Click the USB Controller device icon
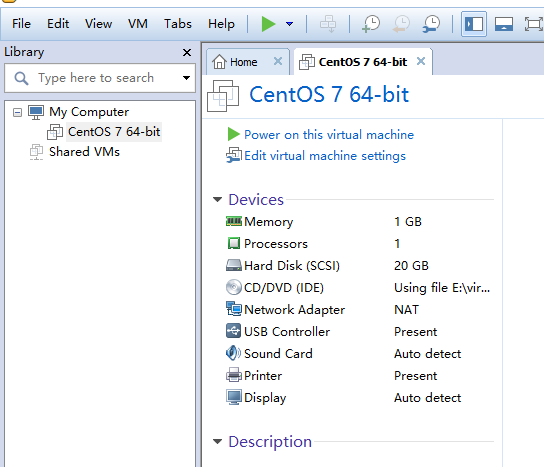Image resolution: width=544 pixels, height=467 pixels. point(233,331)
